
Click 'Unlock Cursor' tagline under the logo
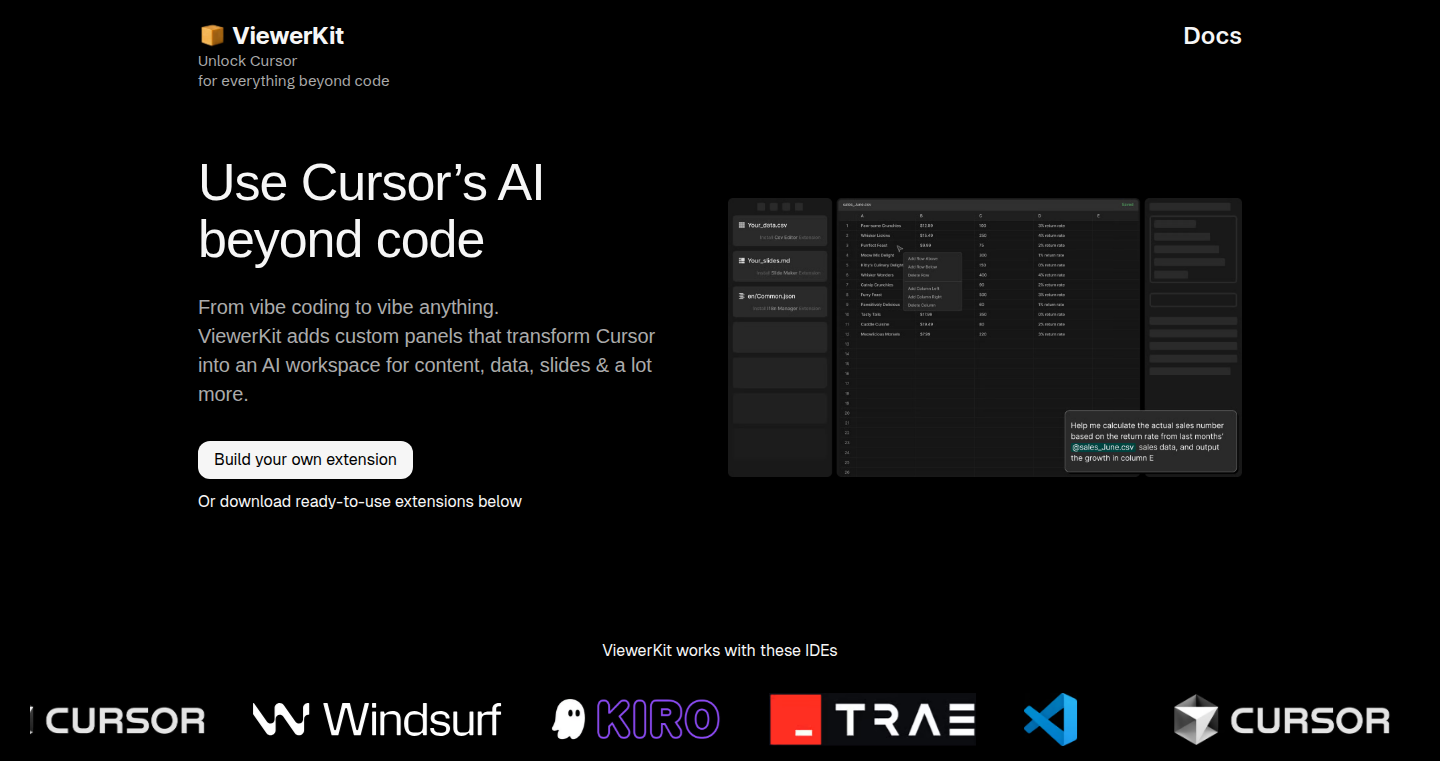(247, 61)
